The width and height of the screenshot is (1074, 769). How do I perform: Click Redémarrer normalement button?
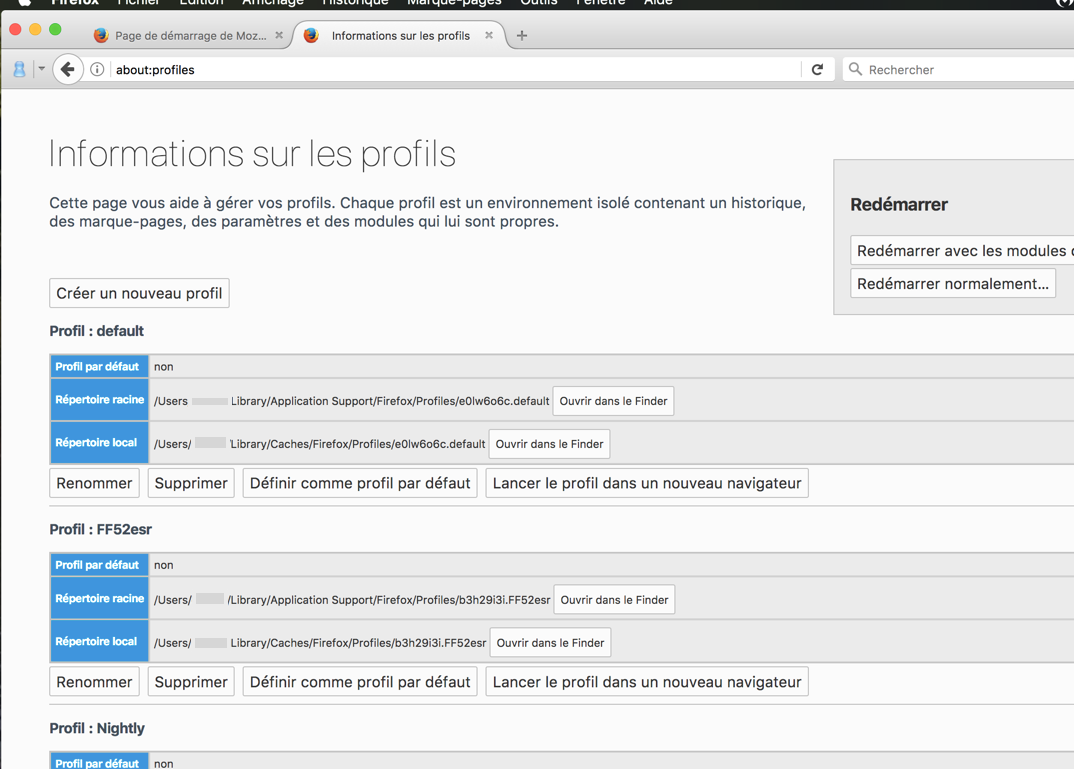[953, 283]
